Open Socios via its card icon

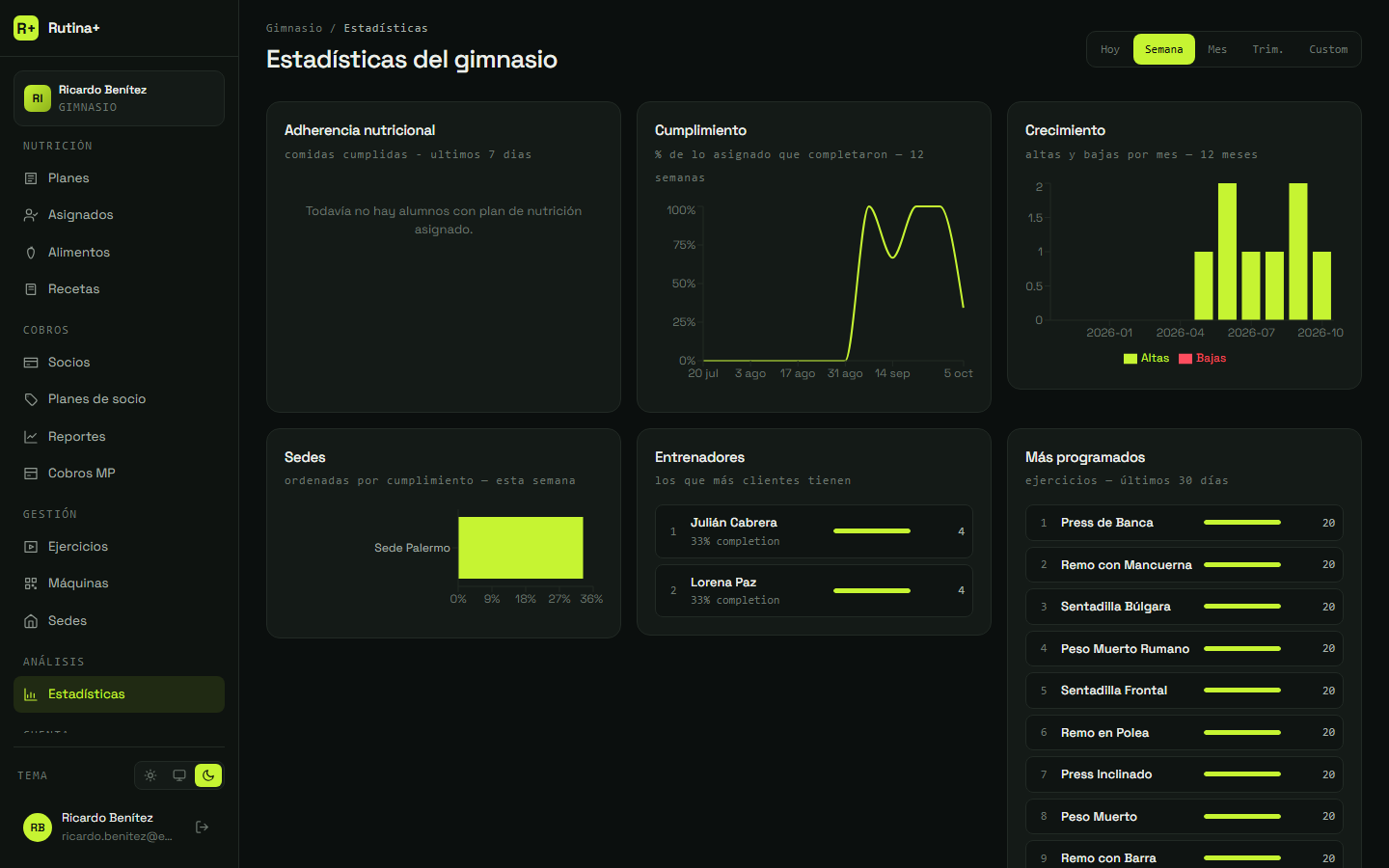[31, 363]
